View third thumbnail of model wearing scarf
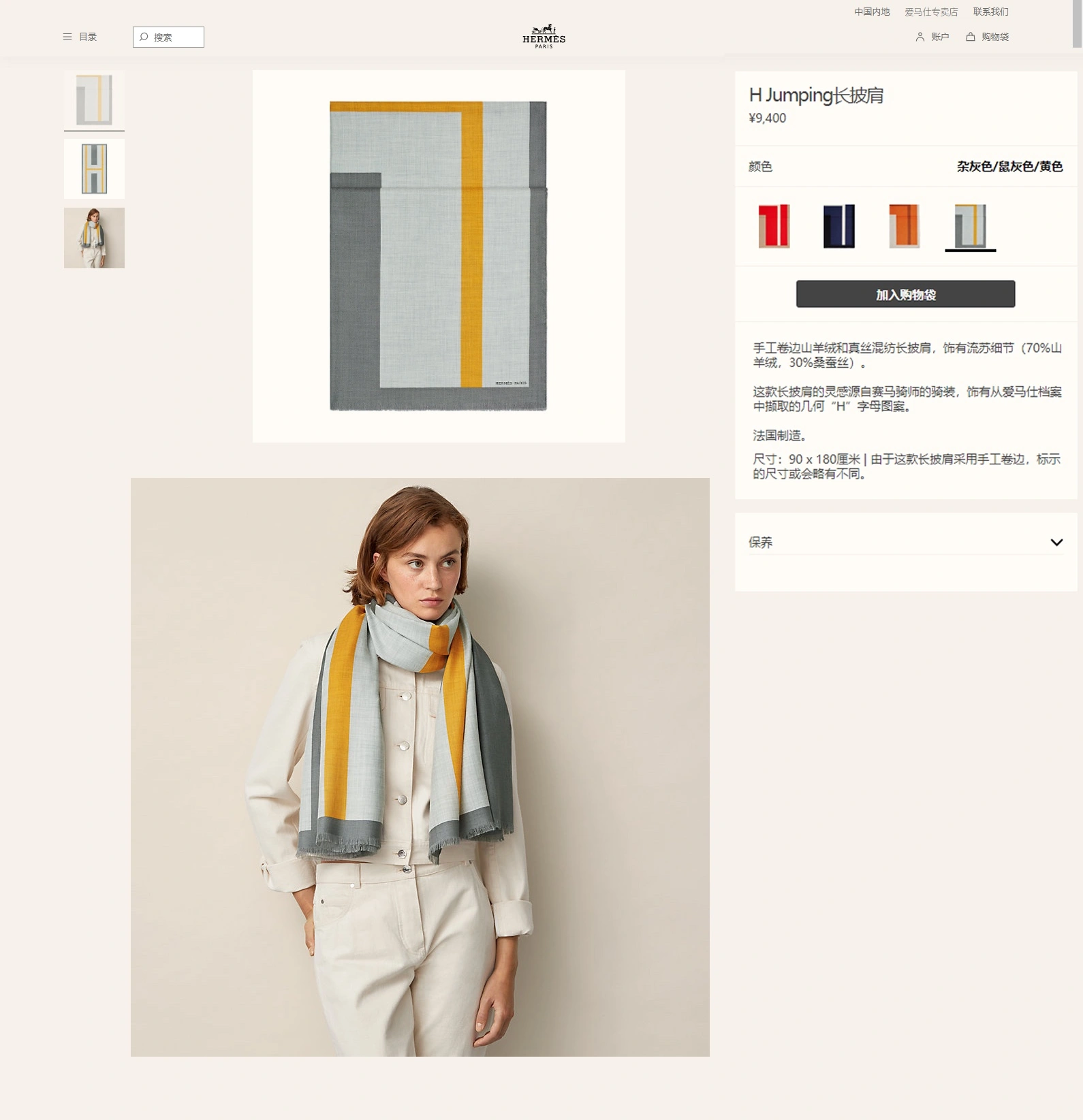Image resolution: width=1083 pixels, height=1120 pixels. click(x=94, y=238)
